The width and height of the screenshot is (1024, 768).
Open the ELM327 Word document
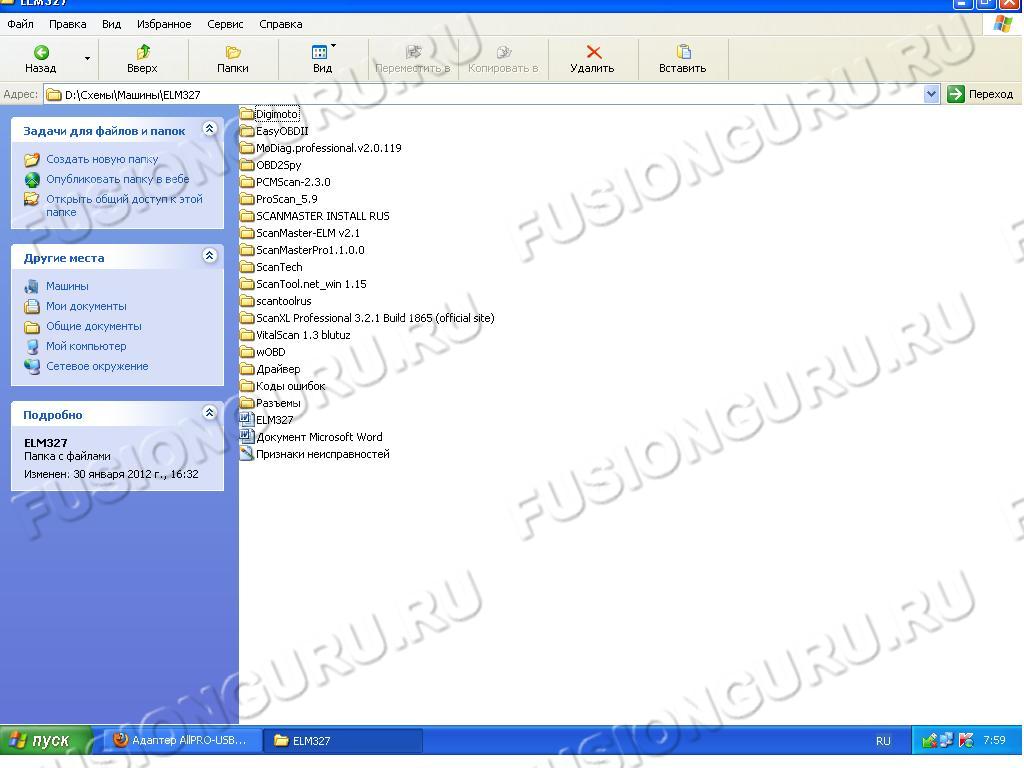(x=274, y=420)
